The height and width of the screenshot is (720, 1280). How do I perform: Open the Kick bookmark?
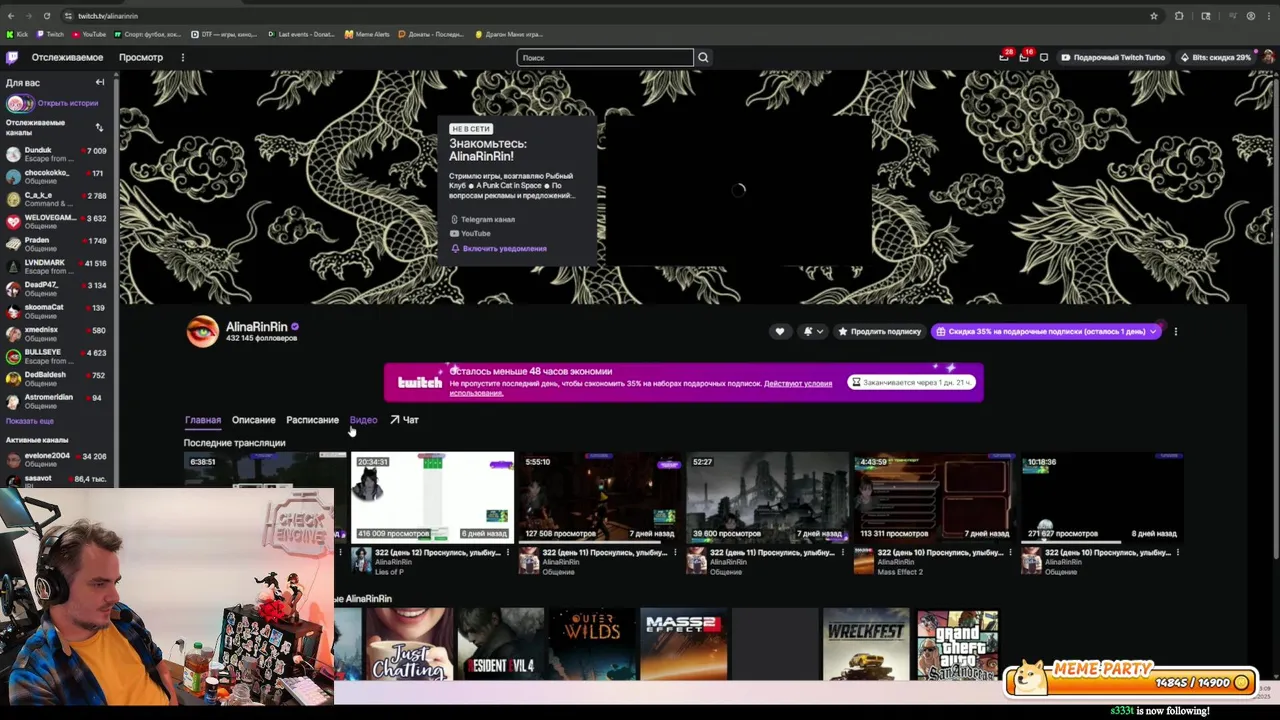point(17,34)
